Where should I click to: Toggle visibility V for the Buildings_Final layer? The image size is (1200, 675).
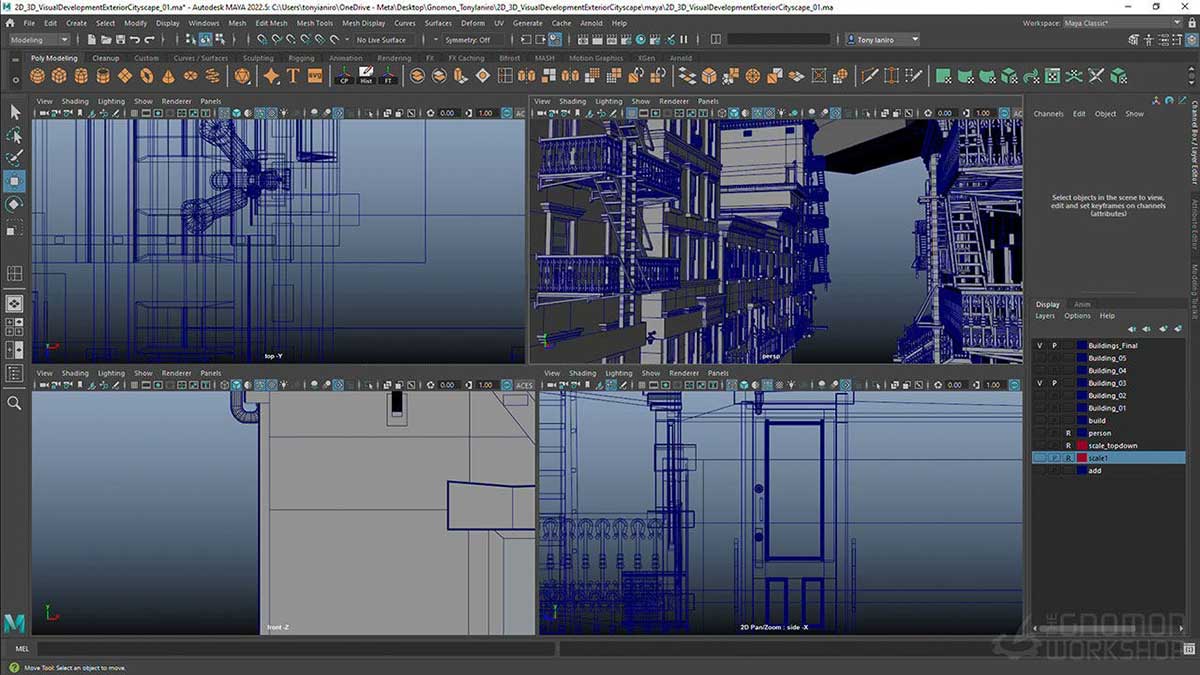[x=1039, y=345]
